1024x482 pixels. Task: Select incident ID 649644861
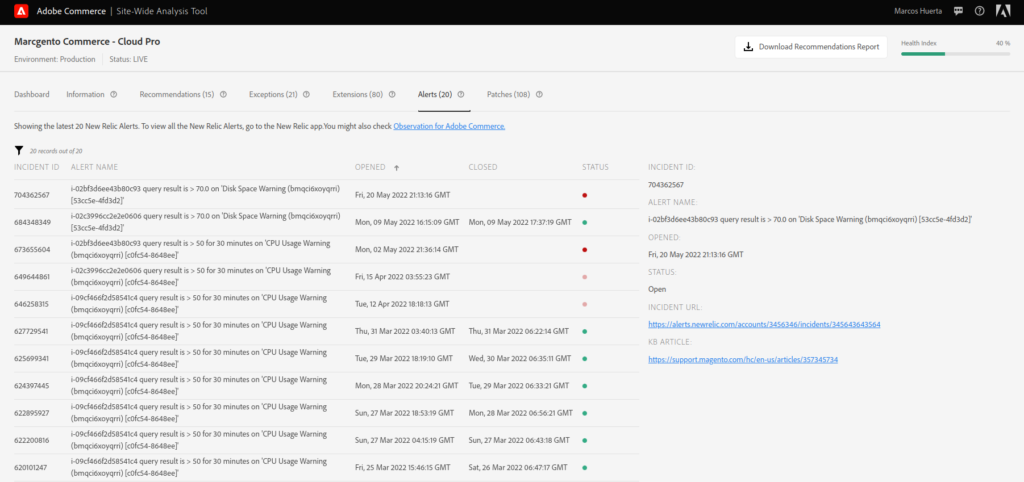[31, 277]
